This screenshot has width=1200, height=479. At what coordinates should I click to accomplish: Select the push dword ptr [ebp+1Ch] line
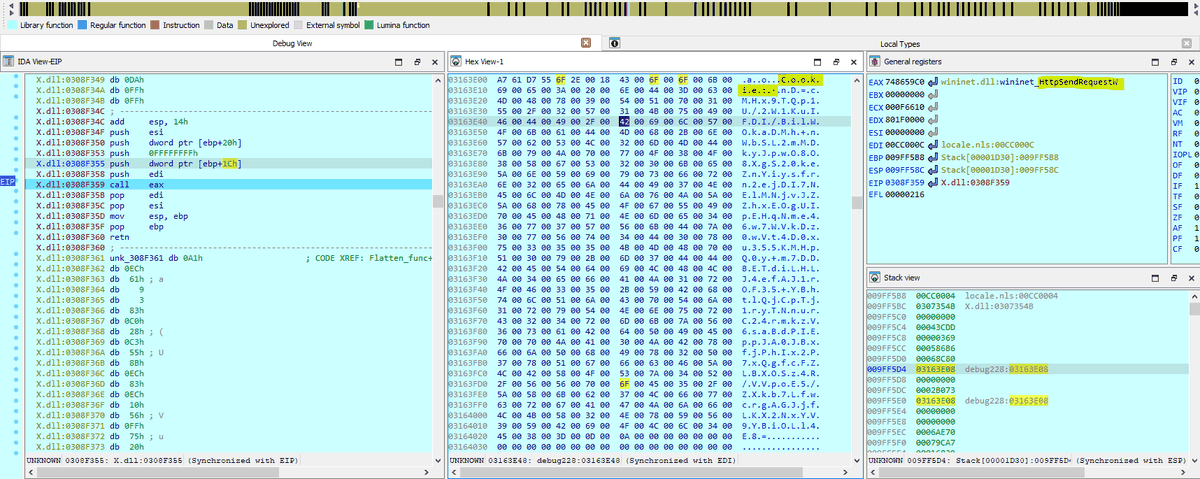[x=229, y=163]
